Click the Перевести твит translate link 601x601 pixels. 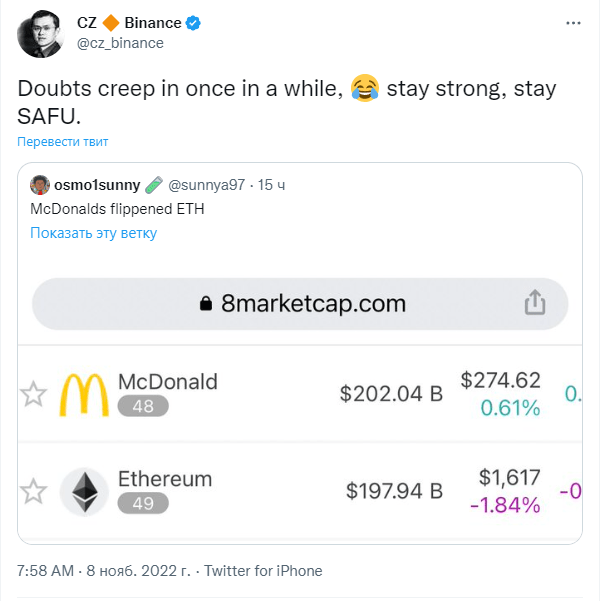coord(63,141)
